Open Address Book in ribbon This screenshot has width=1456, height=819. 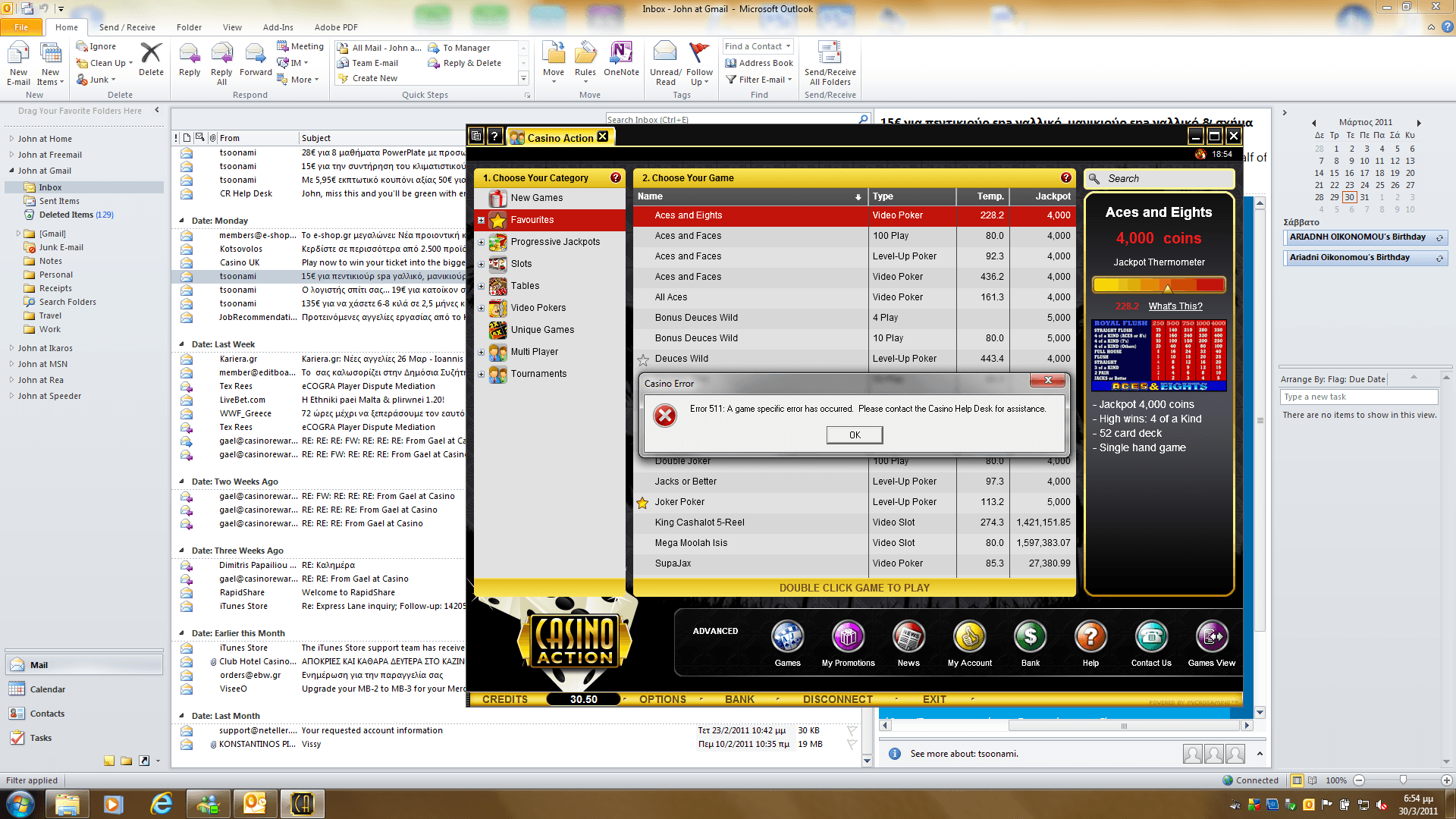[759, 63]
